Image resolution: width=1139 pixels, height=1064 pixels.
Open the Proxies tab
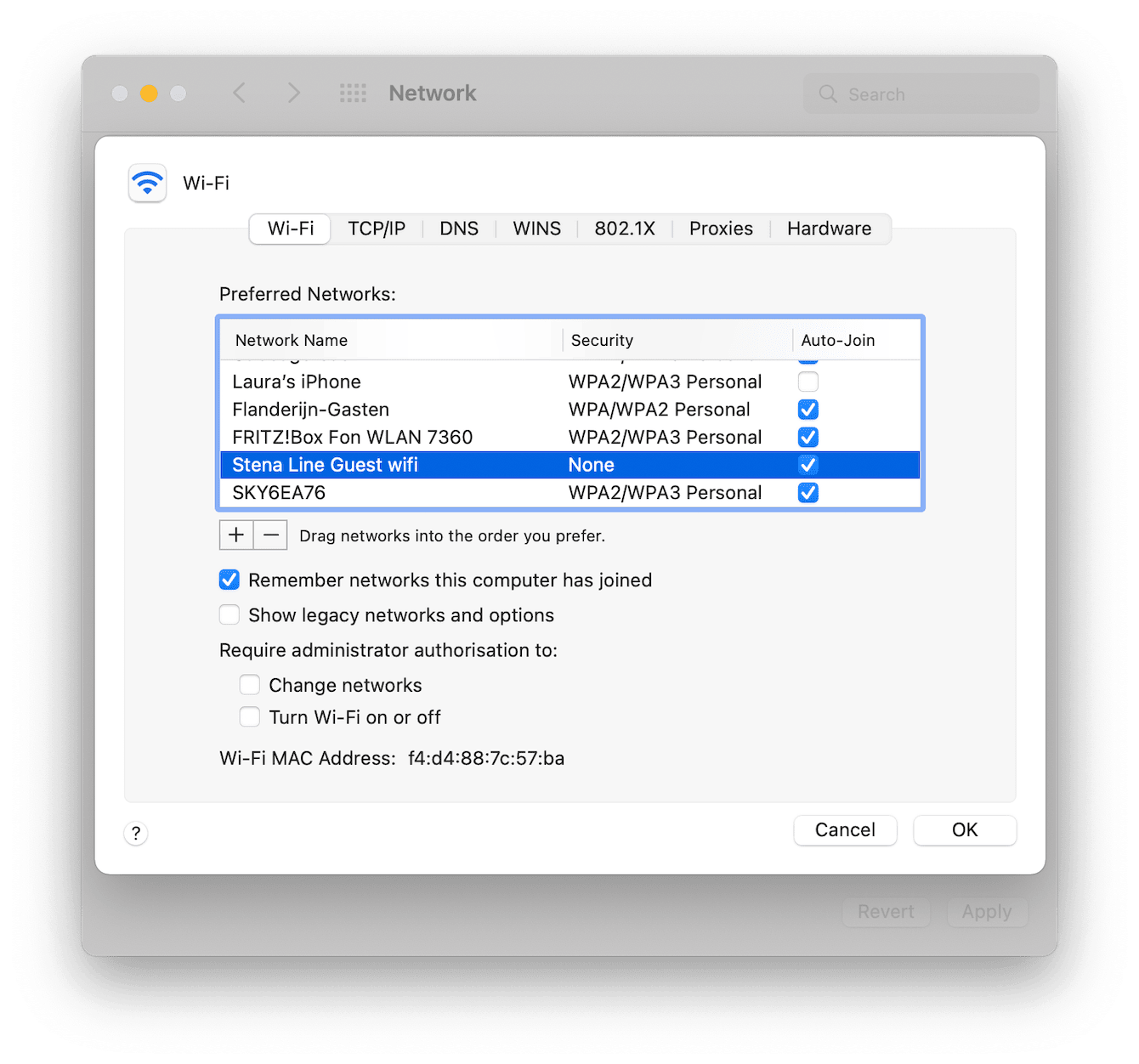pyautogui.click(x=720, y=228)
